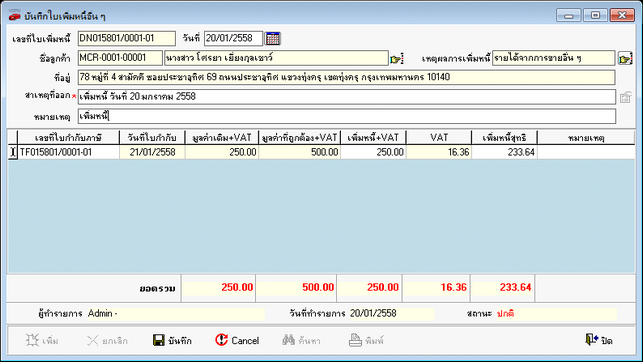Click the add new record icon (เพิ่ม)
Viewport: 643px width, 362px height.
32,340
